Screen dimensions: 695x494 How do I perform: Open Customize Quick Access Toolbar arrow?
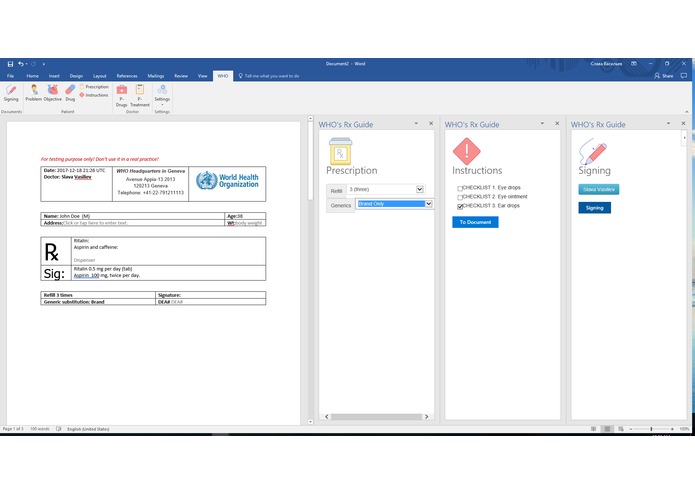43,64
